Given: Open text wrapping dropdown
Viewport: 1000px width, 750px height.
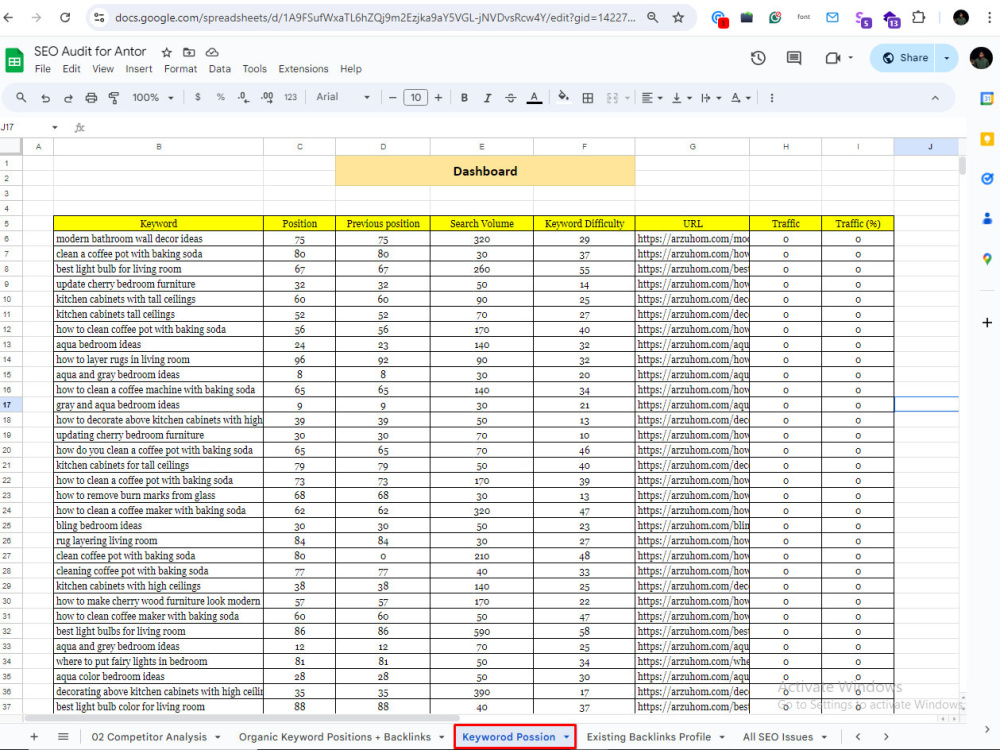Looking at the screenshot, I should [x=710, y=98].
